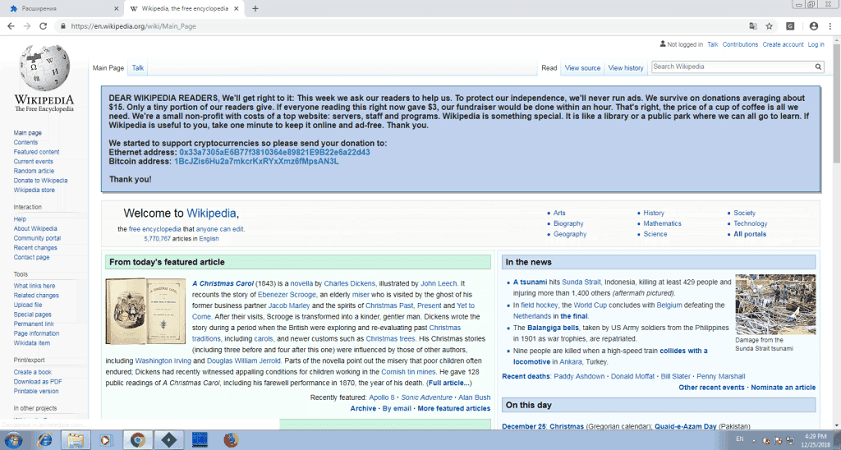Open the Talk tab next to Main Page
Screen dimensions: 841x450
(138, 68)
